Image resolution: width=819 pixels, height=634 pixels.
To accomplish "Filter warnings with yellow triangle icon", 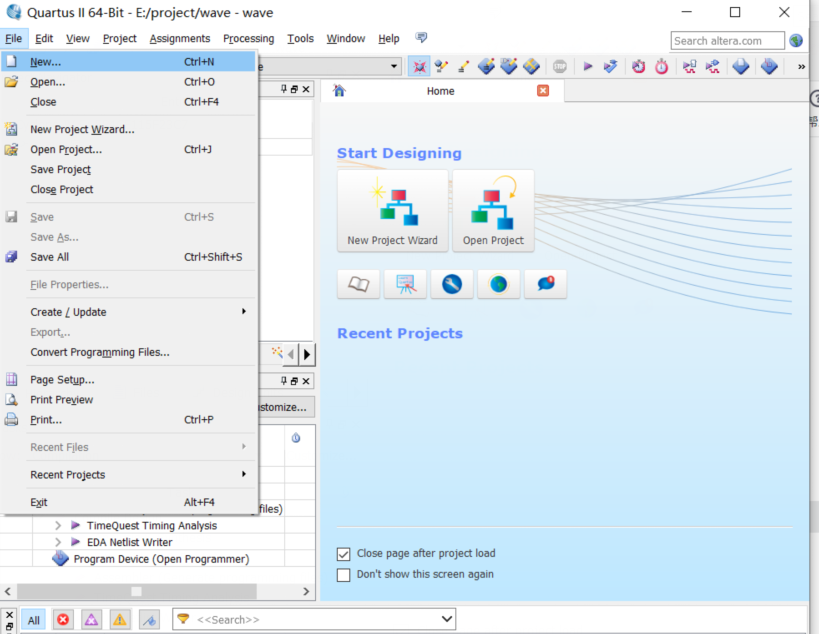I will (x=120, y=619).
